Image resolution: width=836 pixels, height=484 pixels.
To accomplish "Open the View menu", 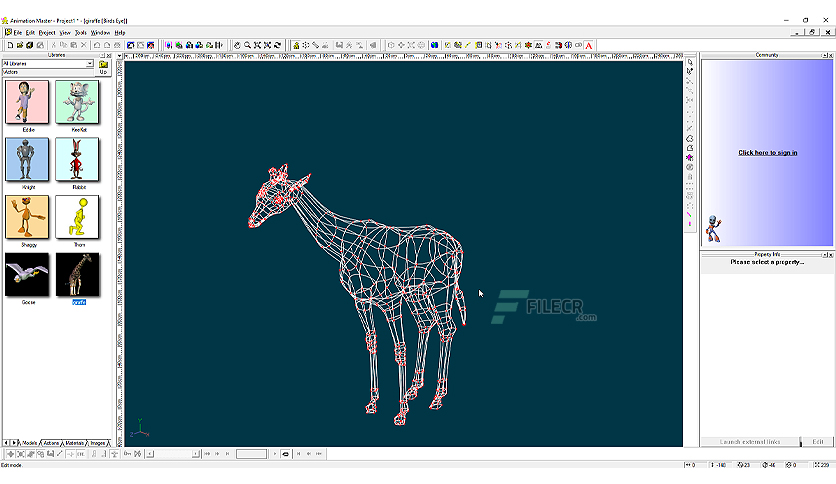I will tap(65, 33).
